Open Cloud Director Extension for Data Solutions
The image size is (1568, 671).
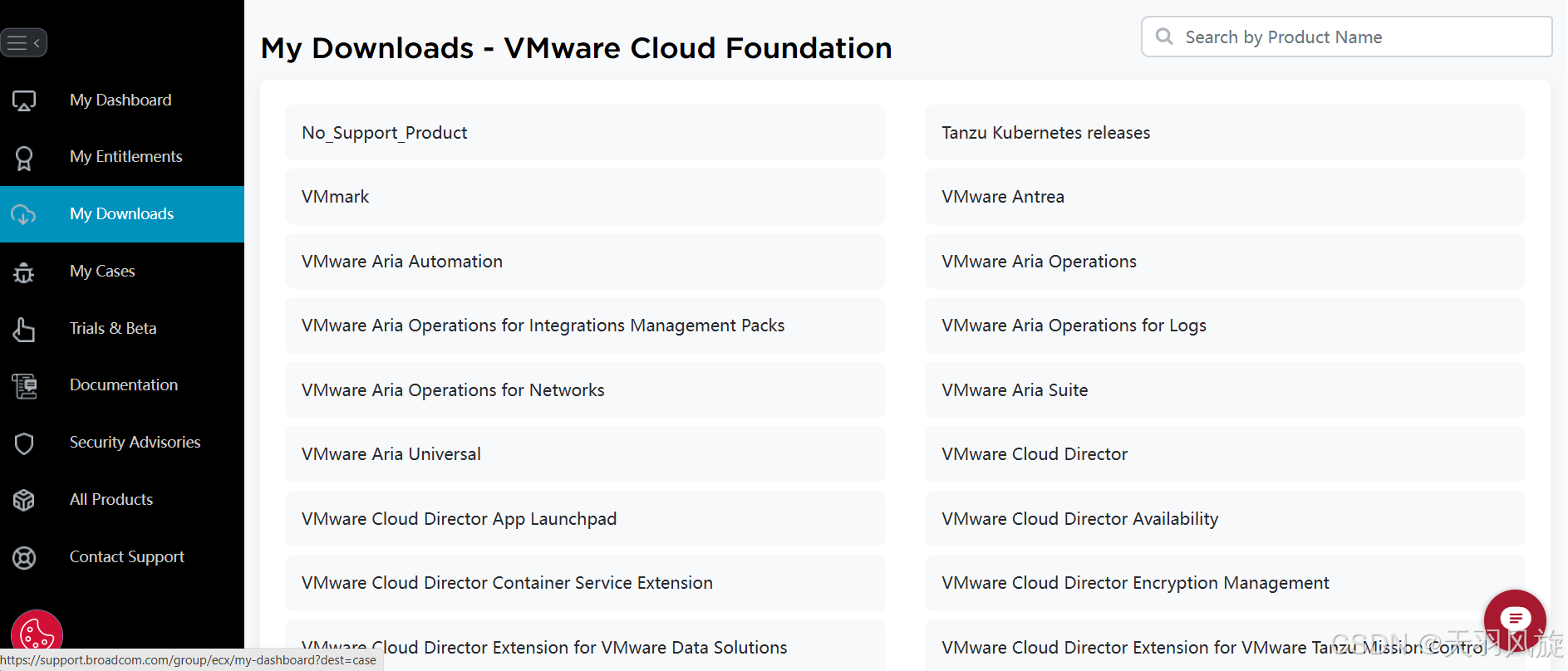pos(585,646)
